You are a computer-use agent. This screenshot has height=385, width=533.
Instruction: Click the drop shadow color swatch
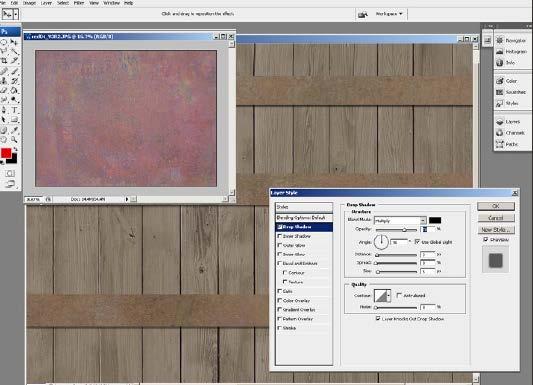tap(435, 220)
